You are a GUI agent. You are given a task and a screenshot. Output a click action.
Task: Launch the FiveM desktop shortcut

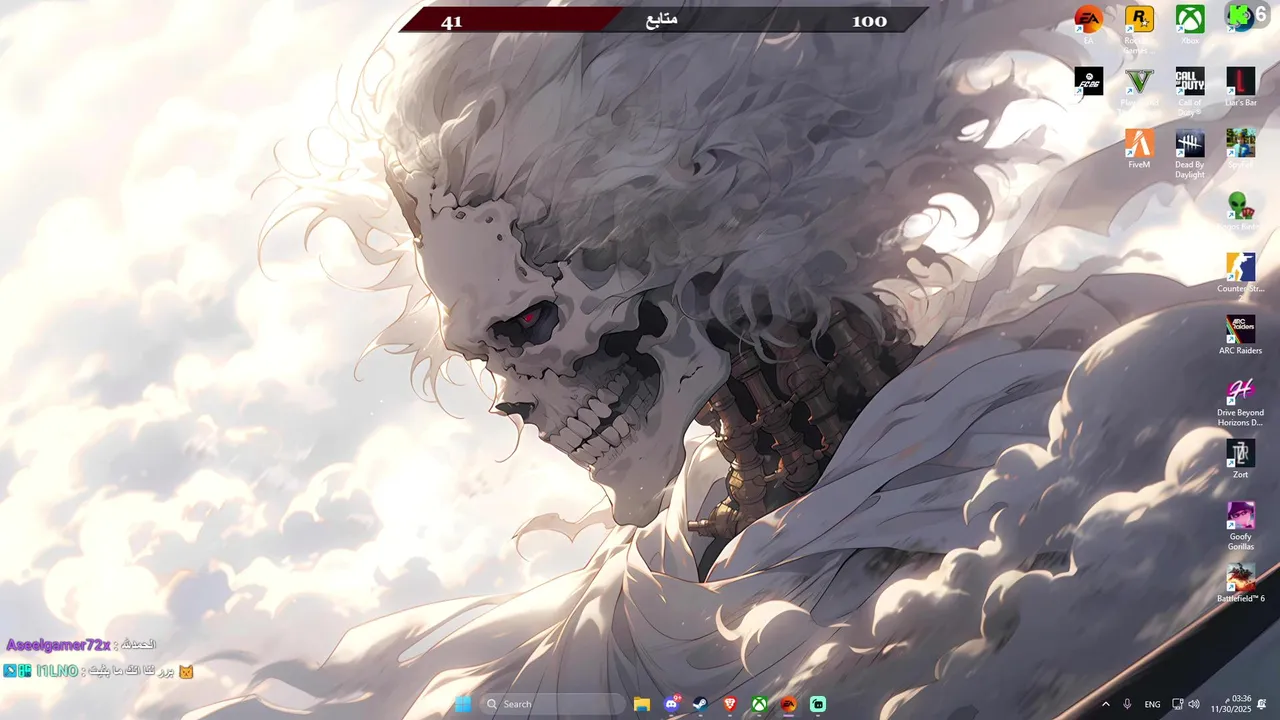tap(1139, 148)
